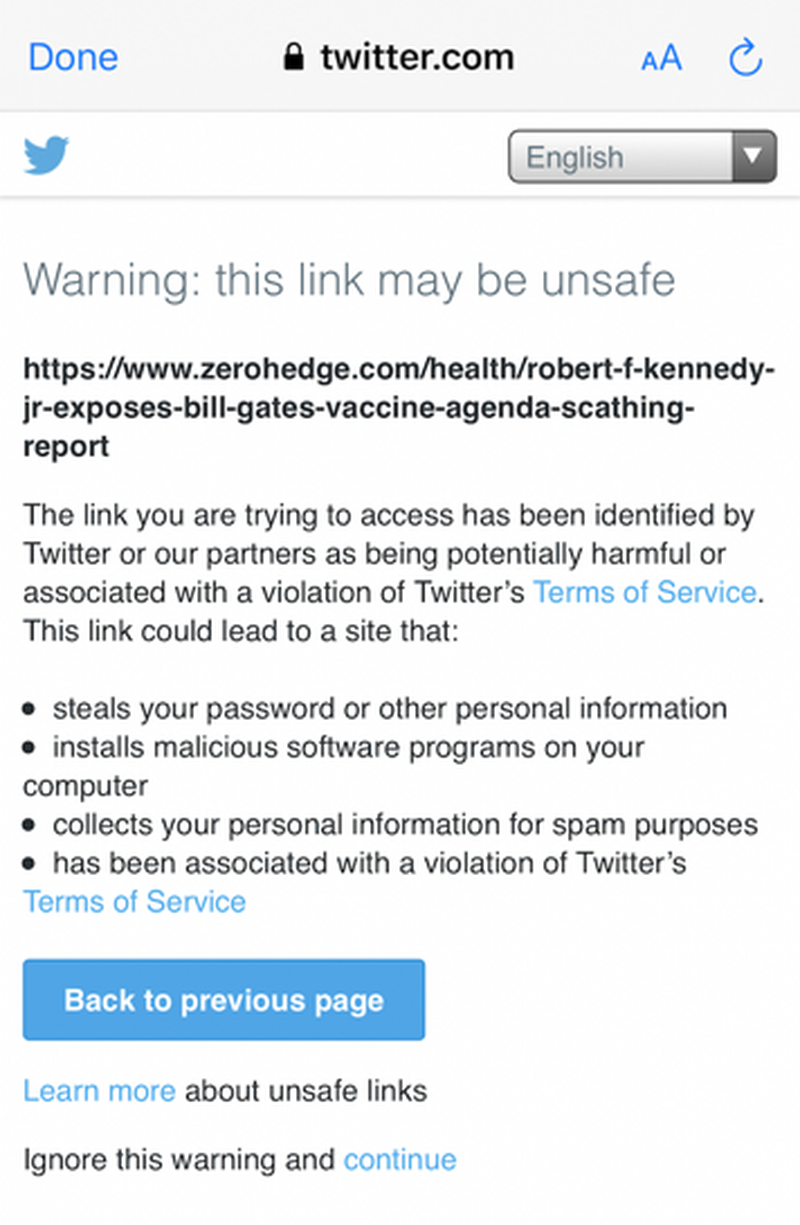Tap Done to close the browser view
Viewport: 800px width, 1225px height.
point(73,57)
